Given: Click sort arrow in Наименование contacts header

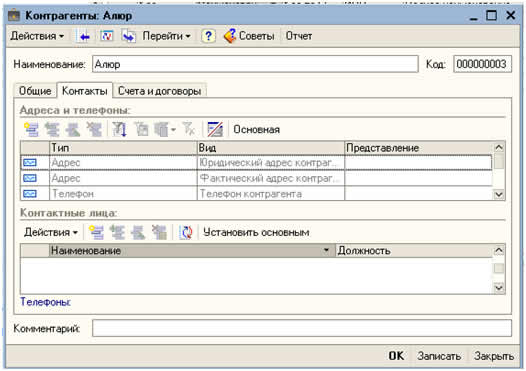Looking at the screenshot, I should tap(326, 250).
